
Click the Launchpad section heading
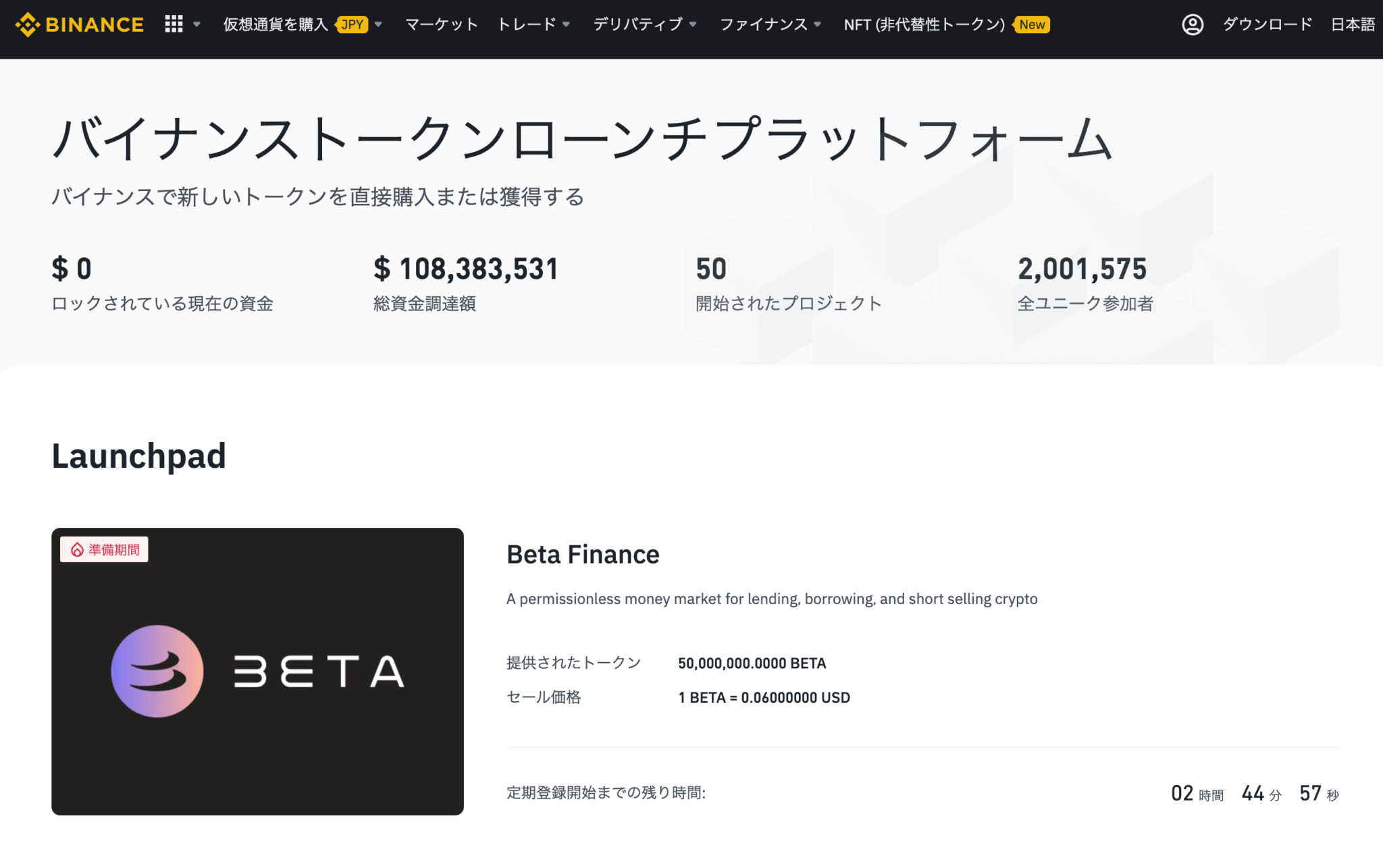click(x=138, y=456)
